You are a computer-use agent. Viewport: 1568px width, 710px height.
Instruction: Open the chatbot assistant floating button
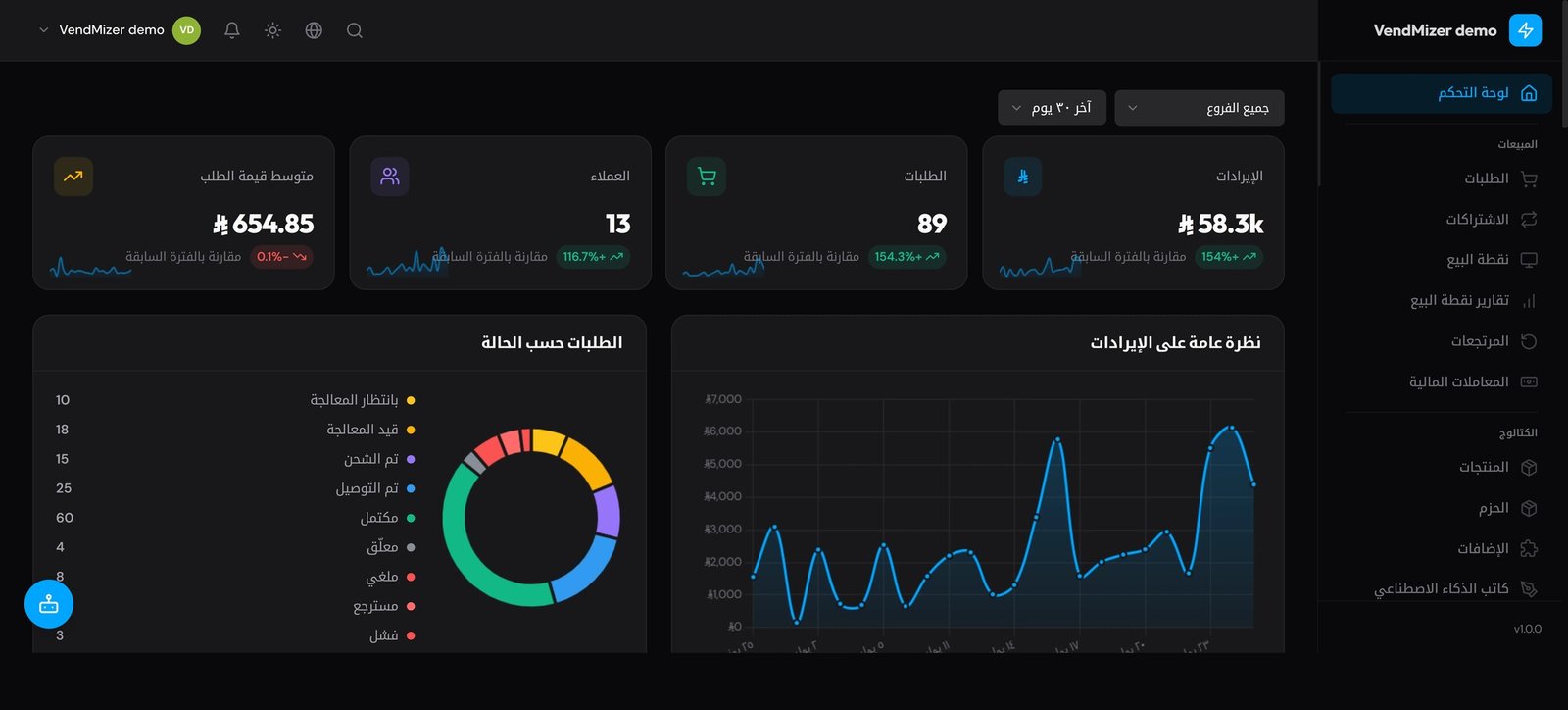pyautogui.click(x=49, y=604)
